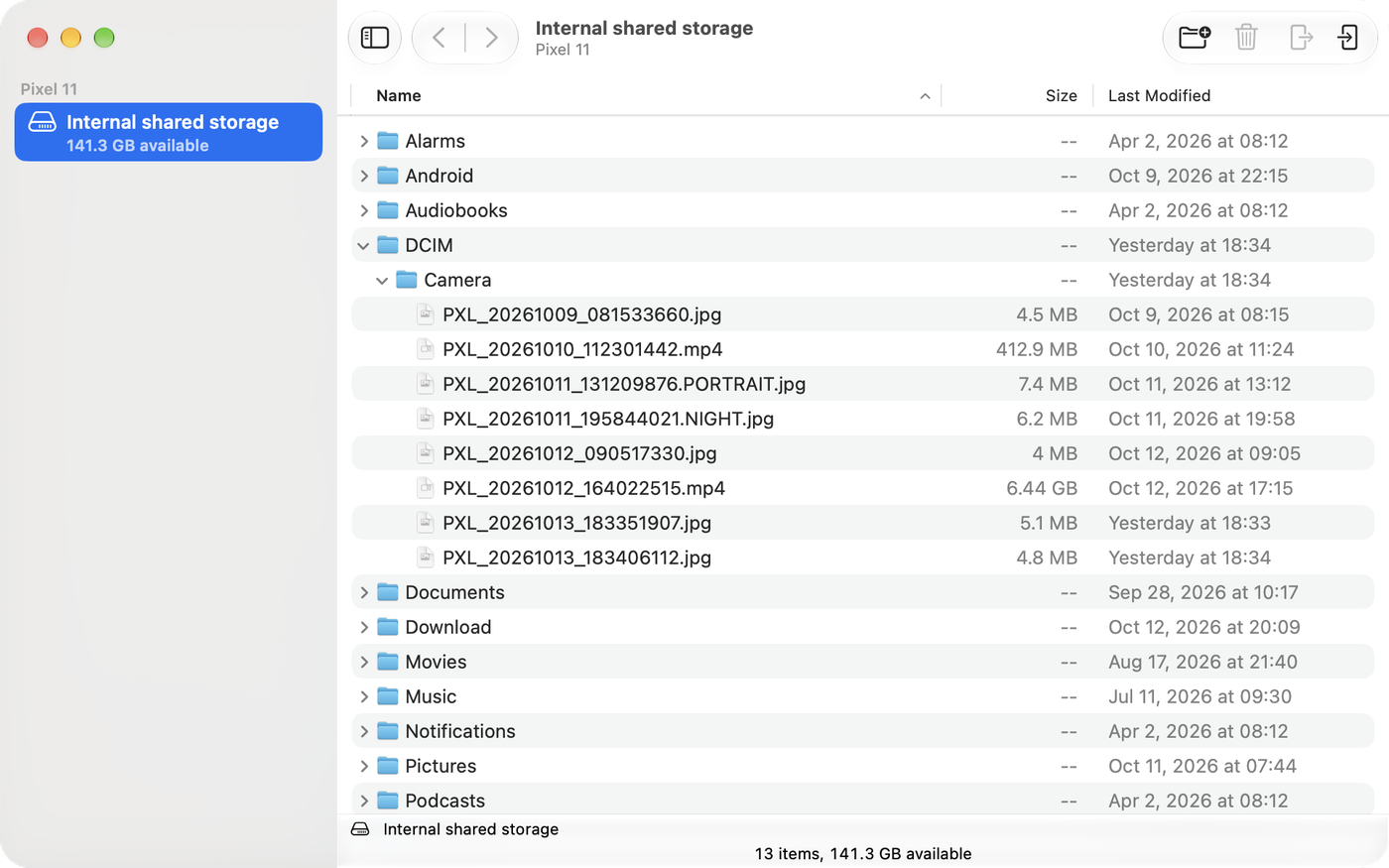
Task: Click the Pixel 11 sidebar heading
Action: pos(49,89)
